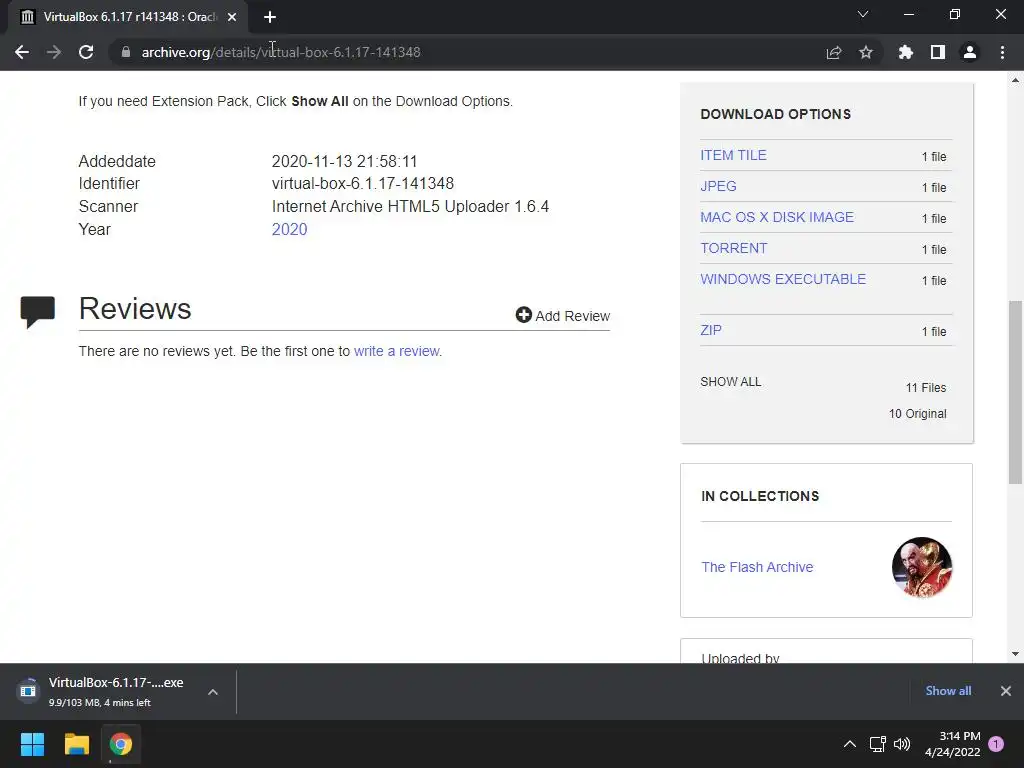Open The Flash Archive collection link
1024x768 pixels.
[758, 567]
